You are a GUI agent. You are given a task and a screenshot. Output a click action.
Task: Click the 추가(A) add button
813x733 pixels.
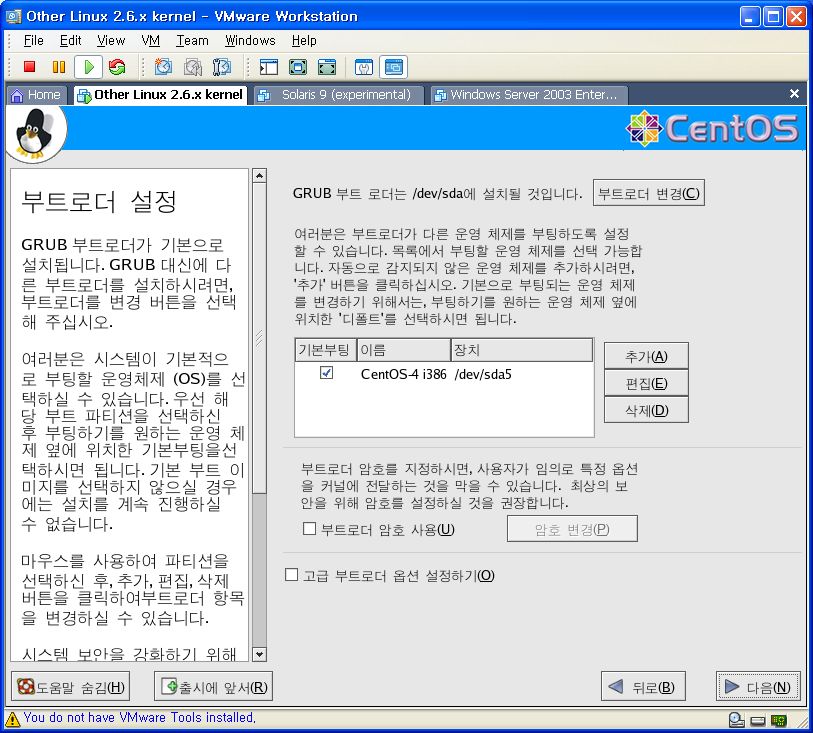point(645,356)
